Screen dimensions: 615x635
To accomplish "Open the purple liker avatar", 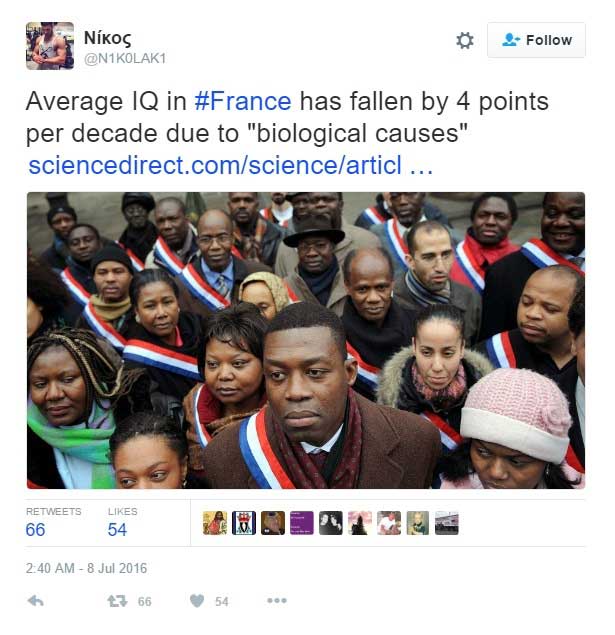I will 302,523.
